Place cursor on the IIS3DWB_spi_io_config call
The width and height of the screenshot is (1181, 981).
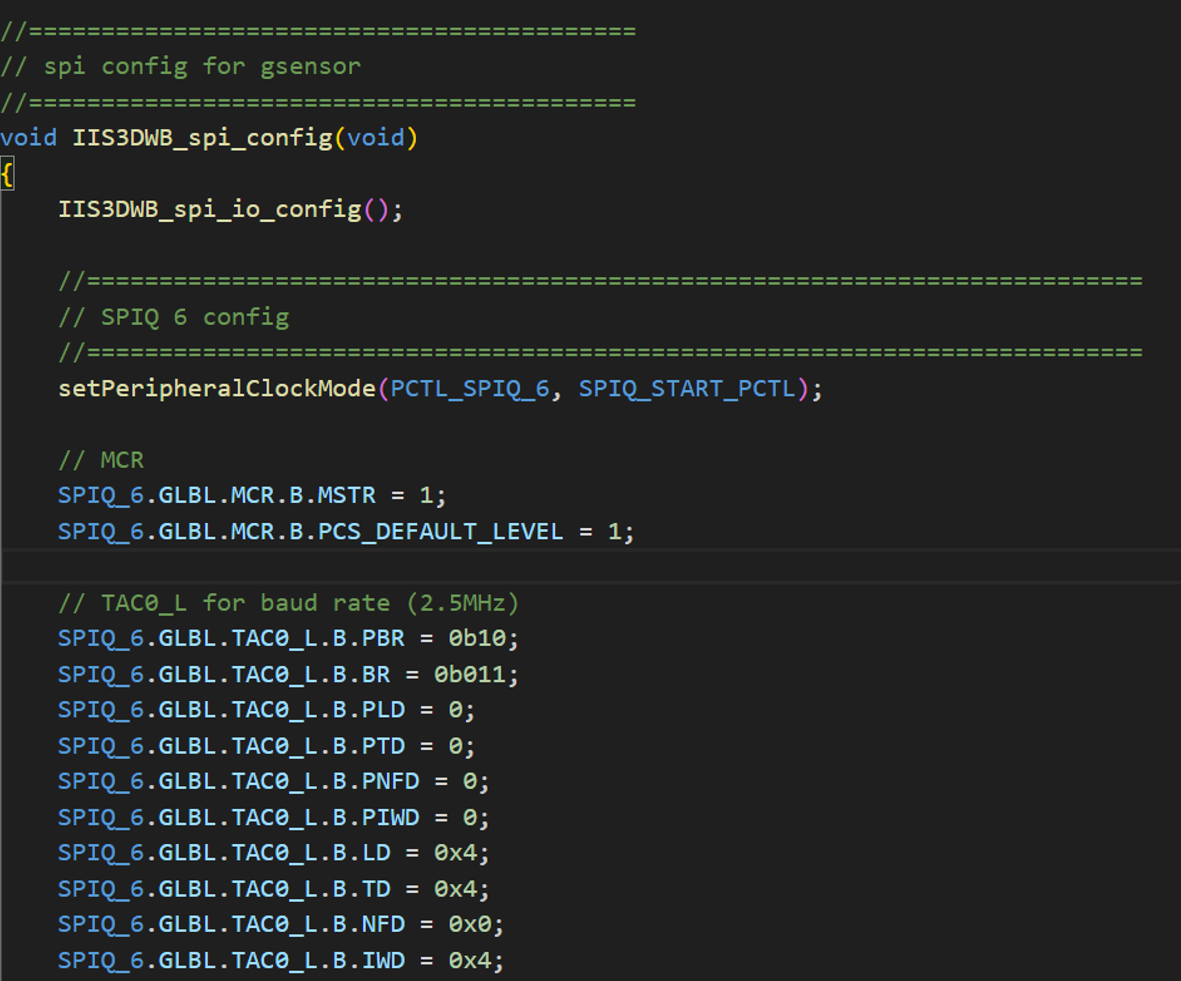[209, 209]
